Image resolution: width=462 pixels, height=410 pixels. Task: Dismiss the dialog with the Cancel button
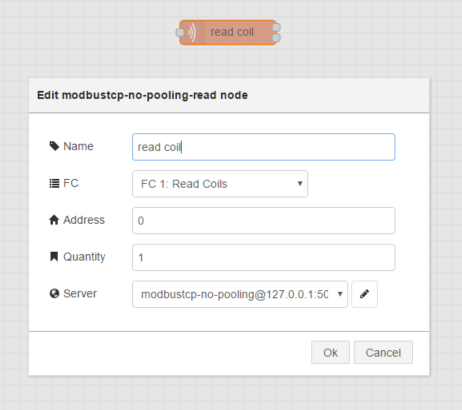pos(383,352)
